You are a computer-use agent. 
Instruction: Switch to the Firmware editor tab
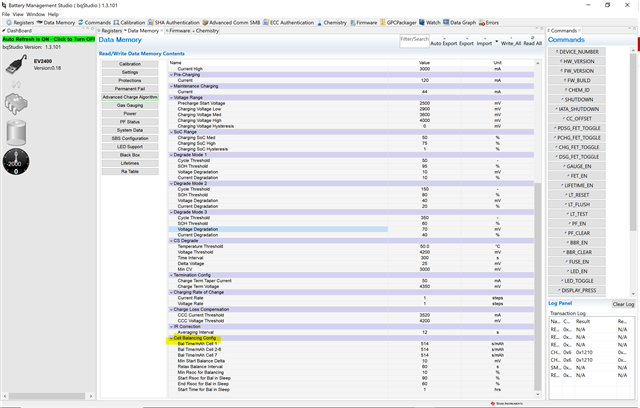[178, 31]
